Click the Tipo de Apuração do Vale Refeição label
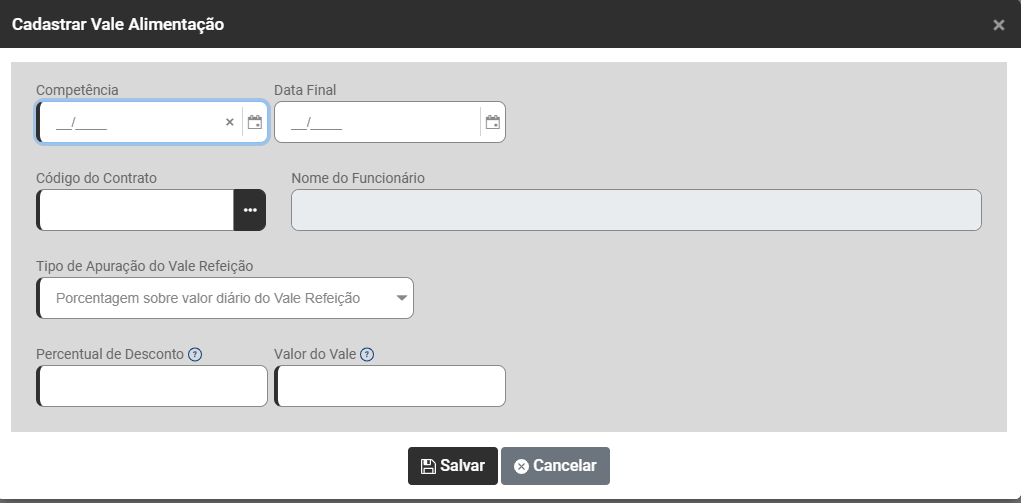Image resolution: width=1021 pixels, height=503 pixels. tap(145, 266)
